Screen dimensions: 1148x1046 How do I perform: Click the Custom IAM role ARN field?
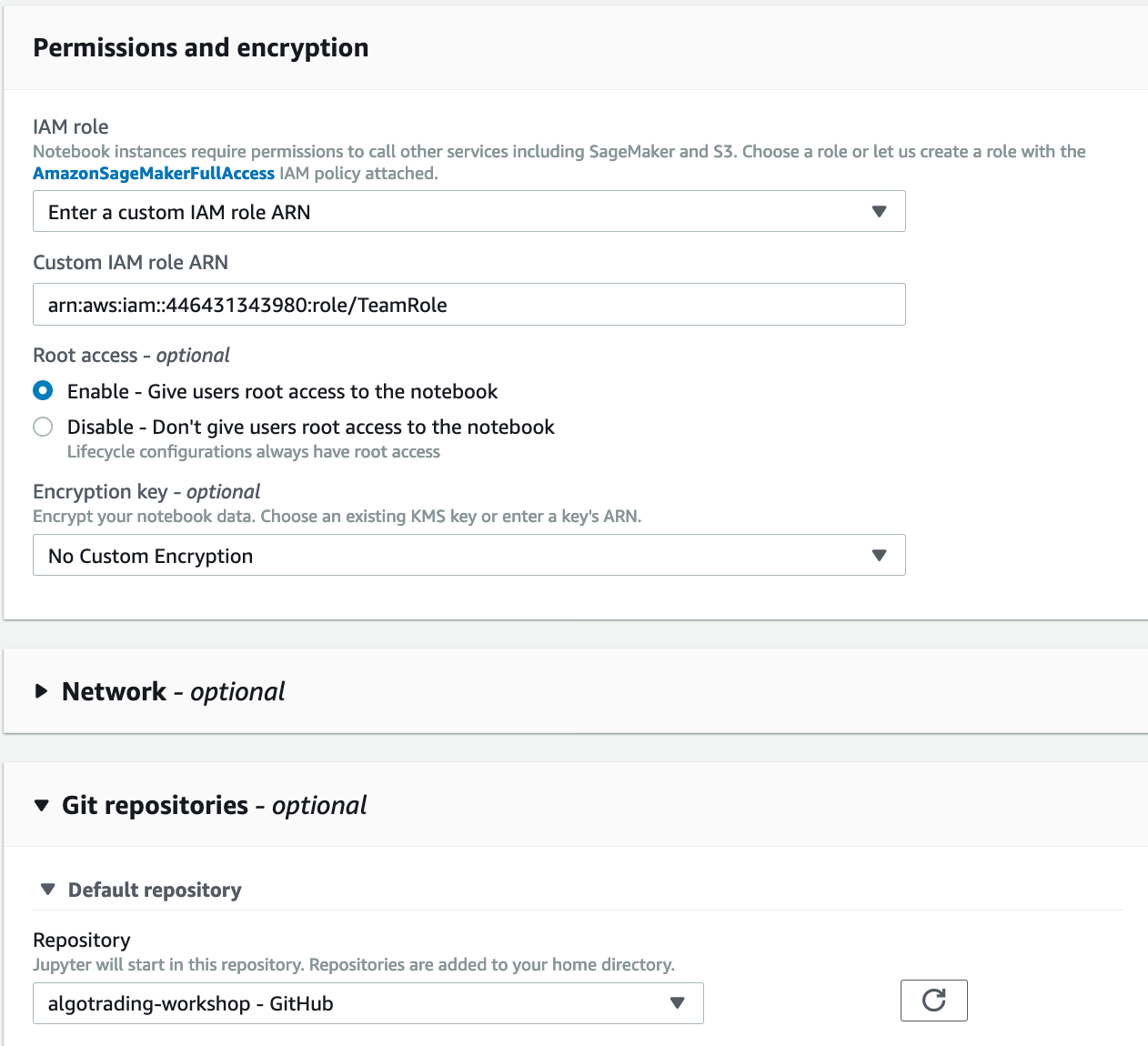pos(468,305)
